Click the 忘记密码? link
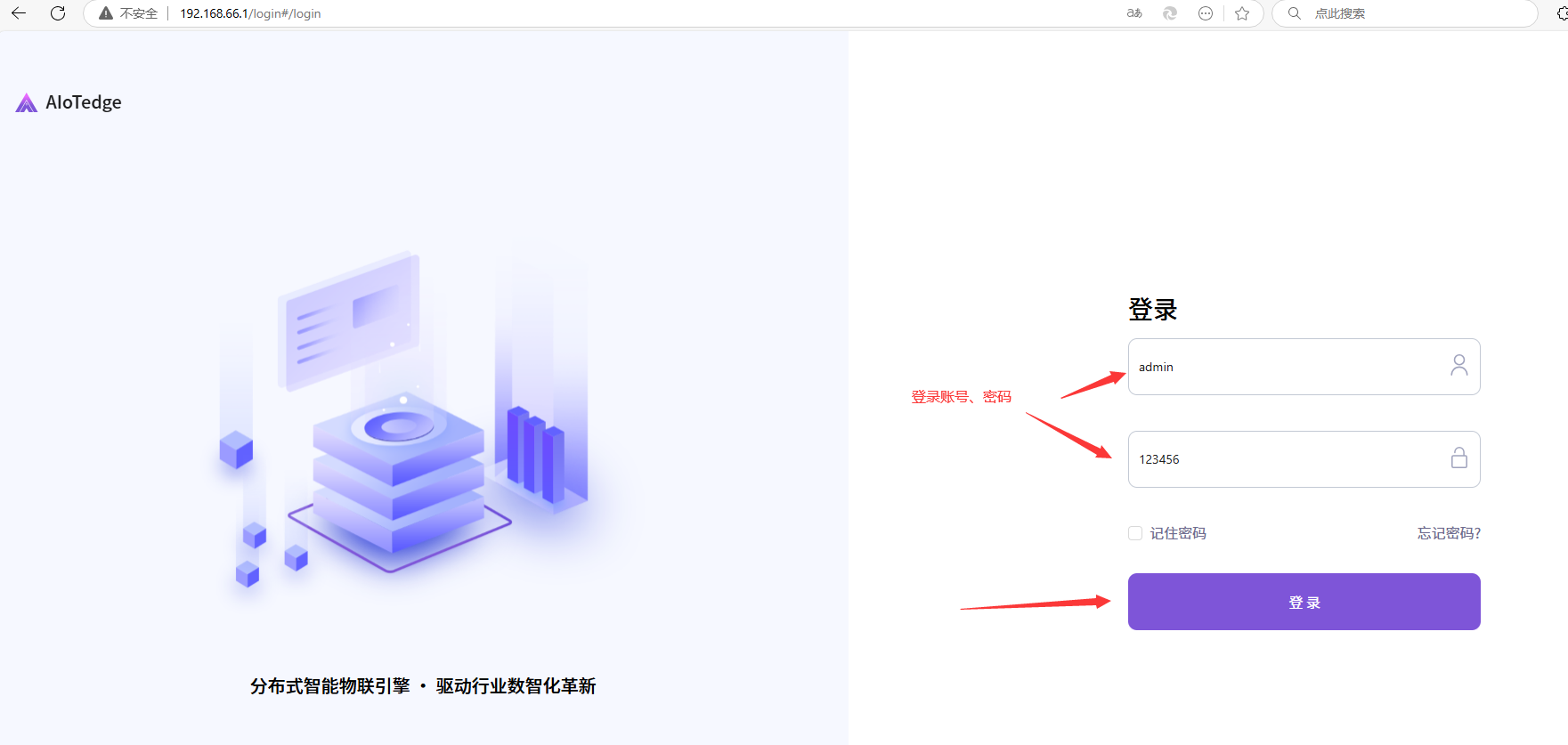1568x745 pixels. click(1449, 533)
